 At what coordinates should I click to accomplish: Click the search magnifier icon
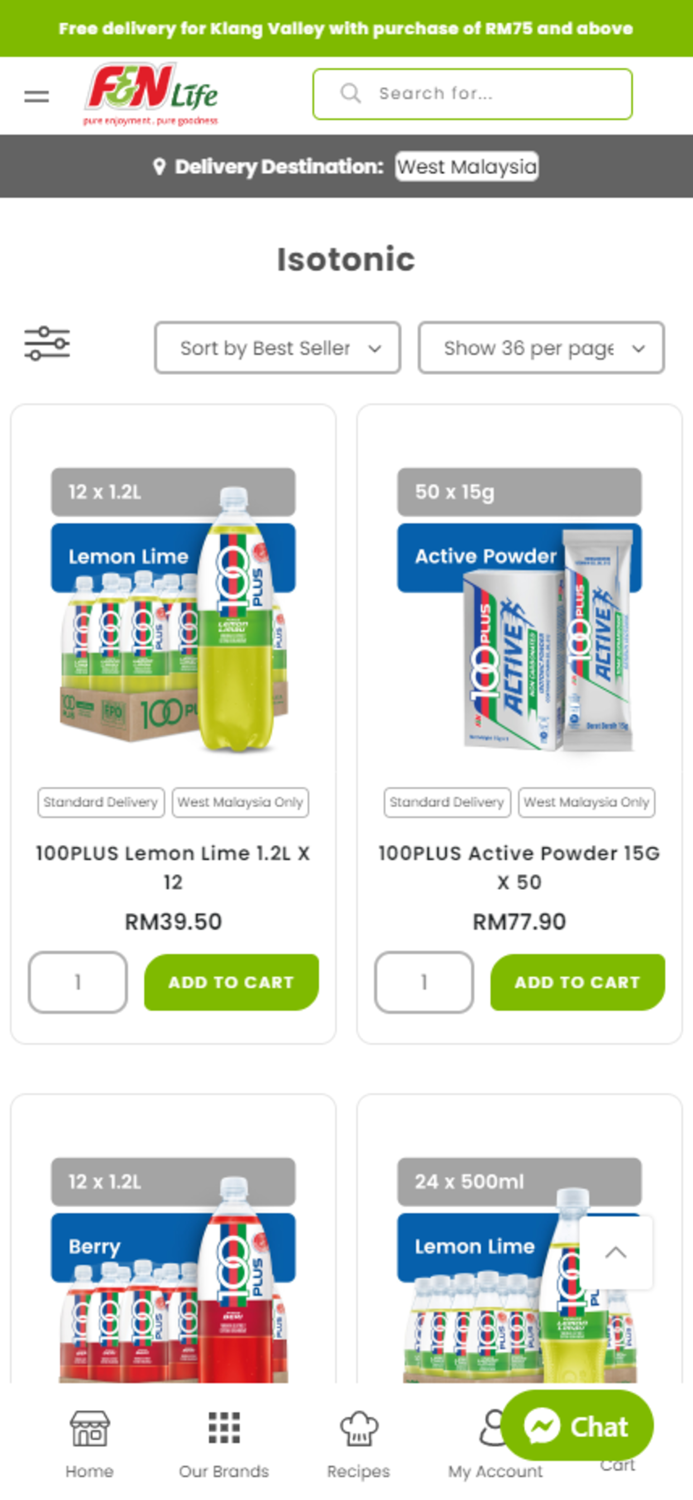pyautogui.click(x=350, y=93)
